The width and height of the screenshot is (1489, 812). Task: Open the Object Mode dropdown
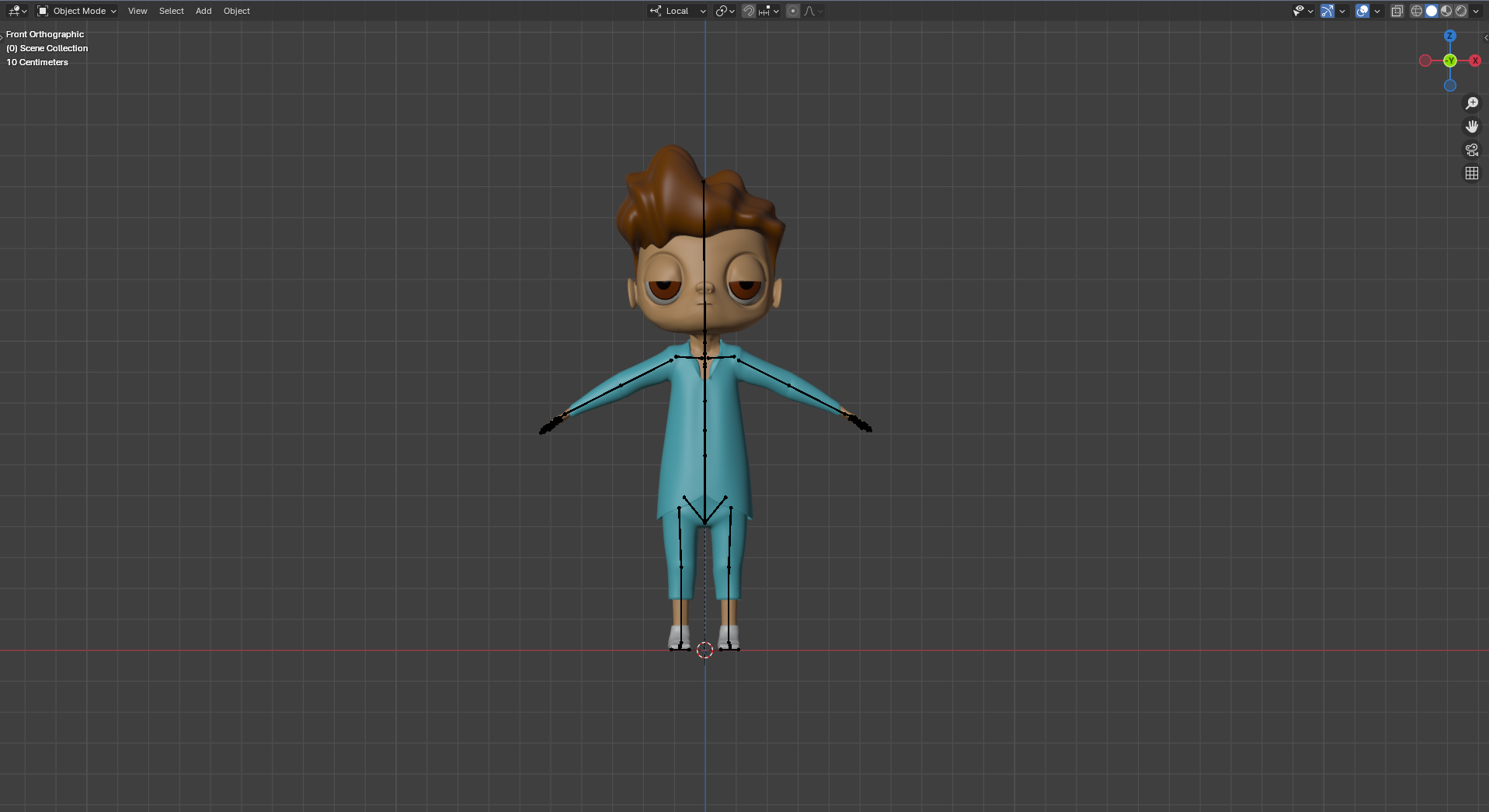coord(77,11)
